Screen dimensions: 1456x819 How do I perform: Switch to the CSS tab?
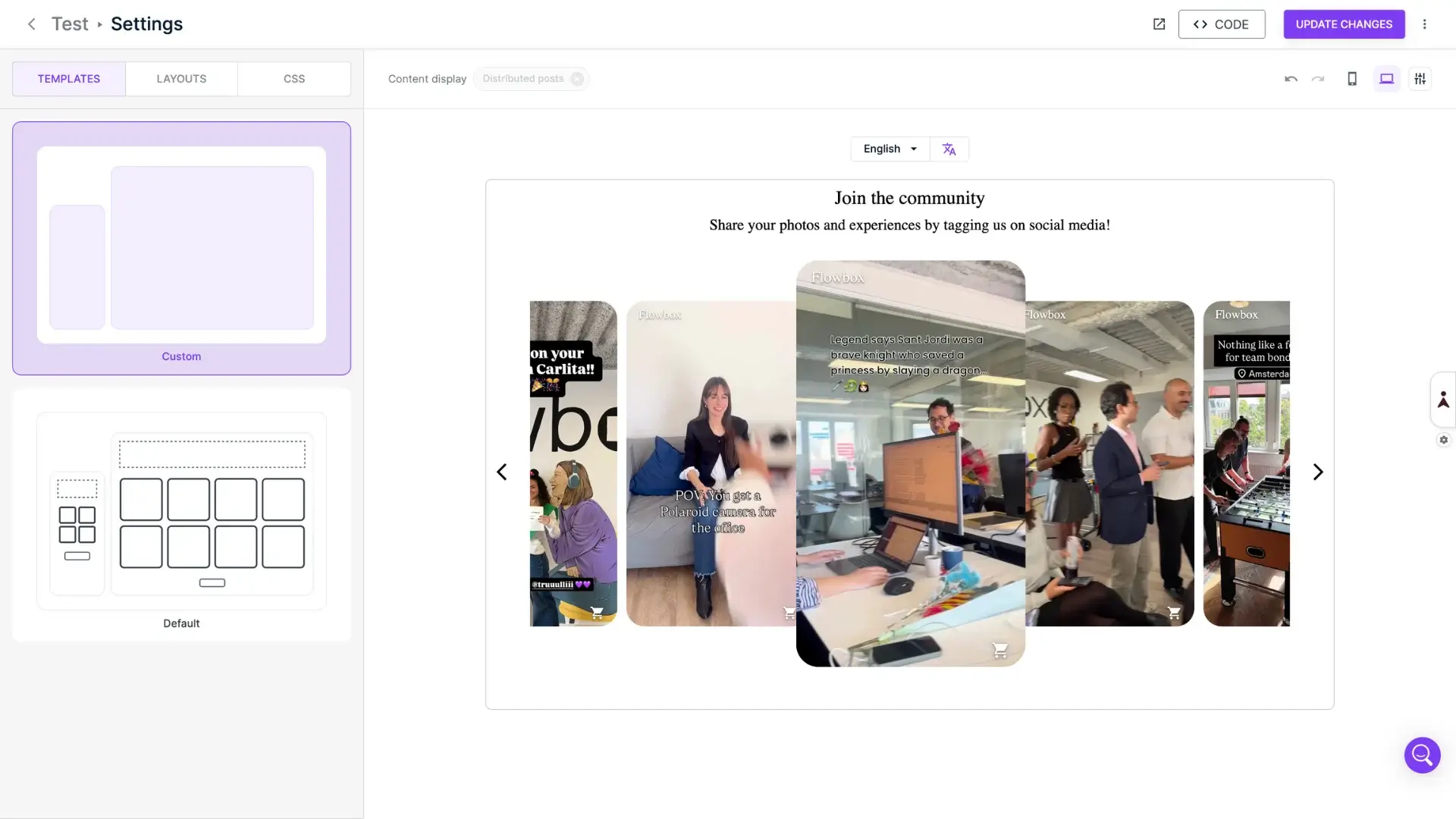(x=294, y=79)
